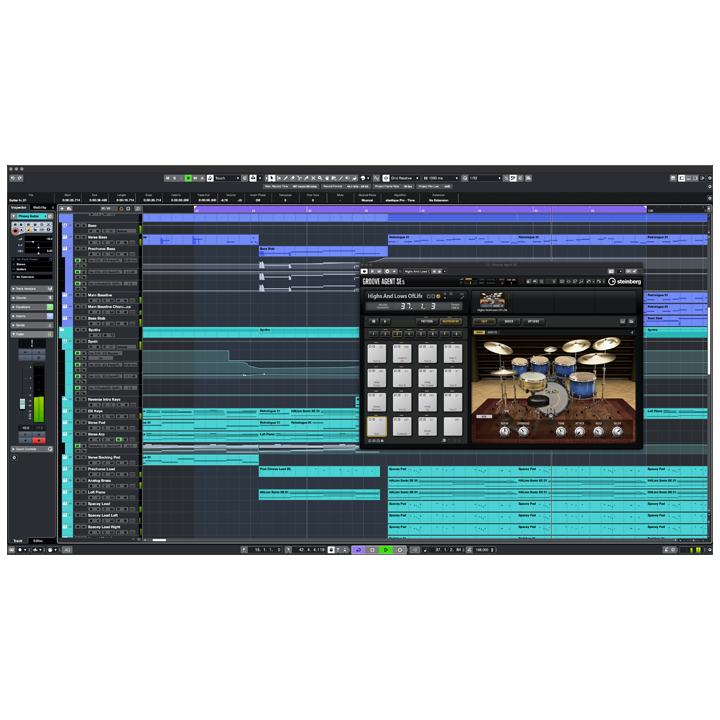This screenshot has height=720, width=720.
Task: Open the Grid Relative snap type dropdown
Action: [400, 178]
